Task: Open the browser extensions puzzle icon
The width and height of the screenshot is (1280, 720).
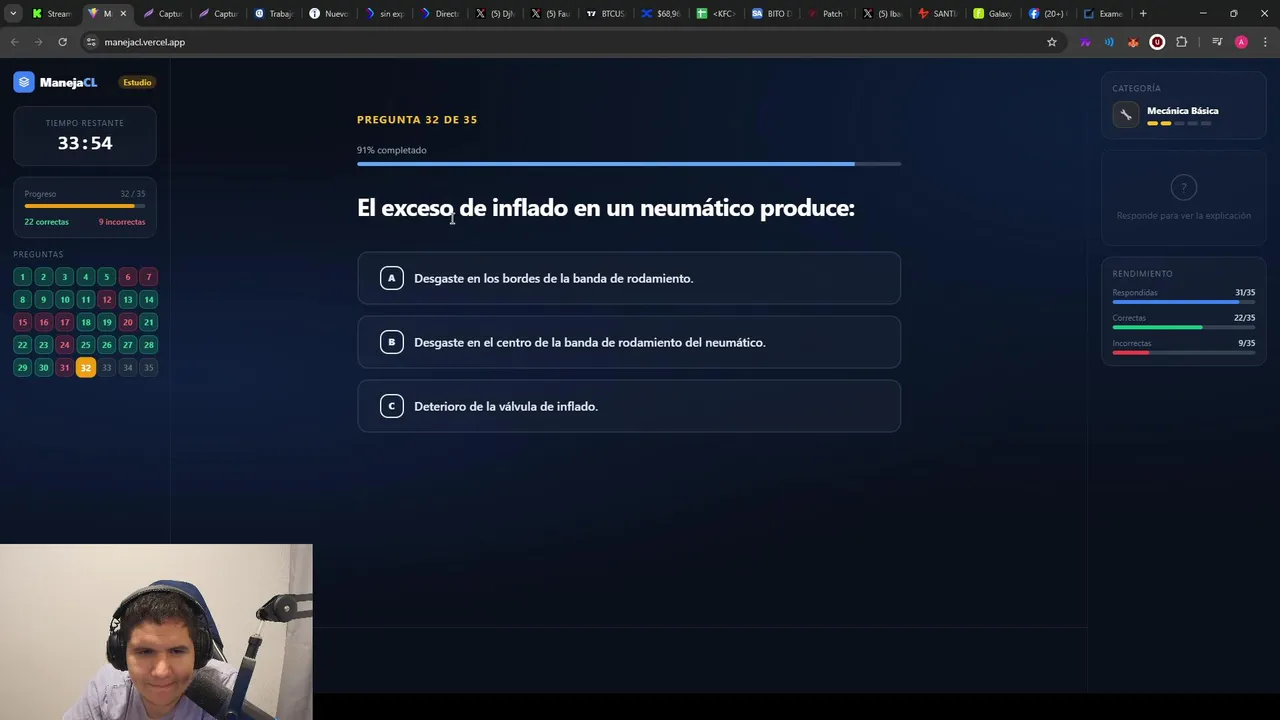Action: click(x=1182, y=42)
